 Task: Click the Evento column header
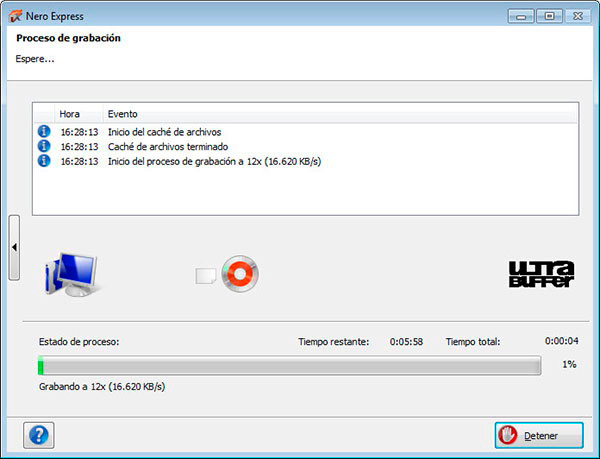point(341,114)
